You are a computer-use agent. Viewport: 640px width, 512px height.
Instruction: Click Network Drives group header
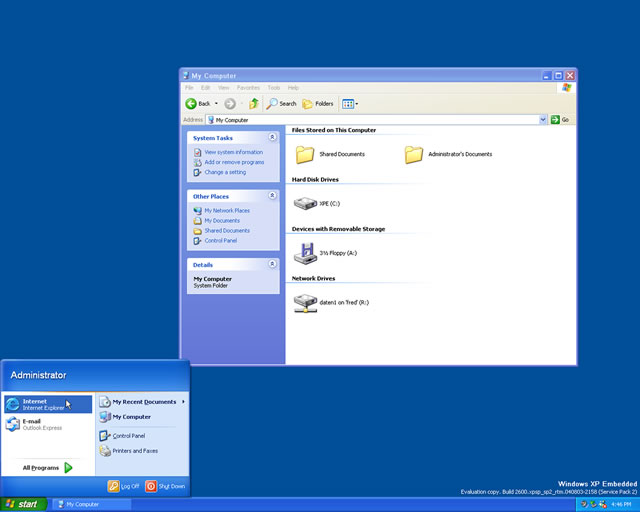(x=313, y=278)
